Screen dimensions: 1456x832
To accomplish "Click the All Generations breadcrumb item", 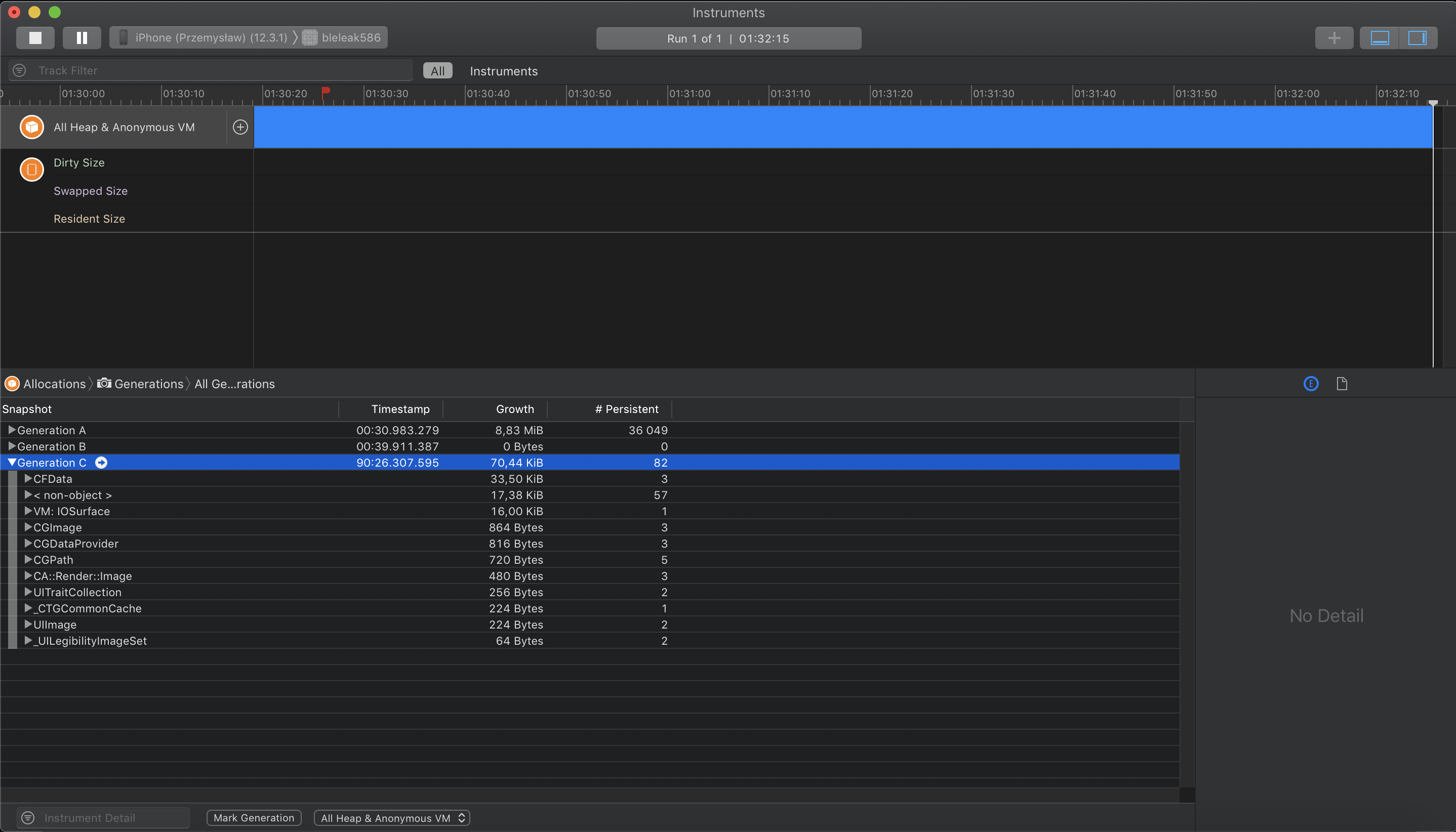I will tap(234, 384).
